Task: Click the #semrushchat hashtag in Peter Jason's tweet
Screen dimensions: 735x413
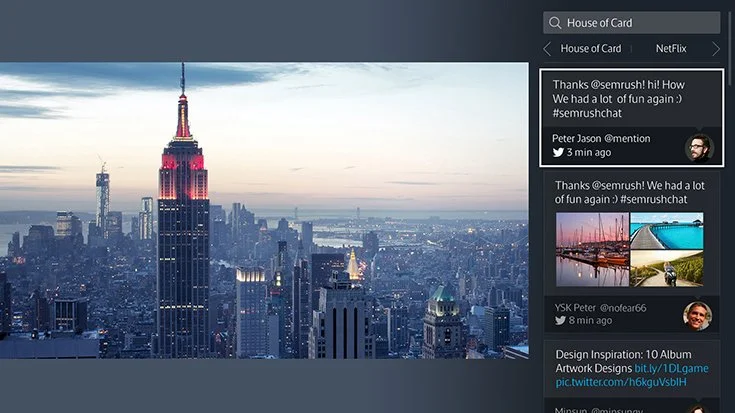Action: 587,113
